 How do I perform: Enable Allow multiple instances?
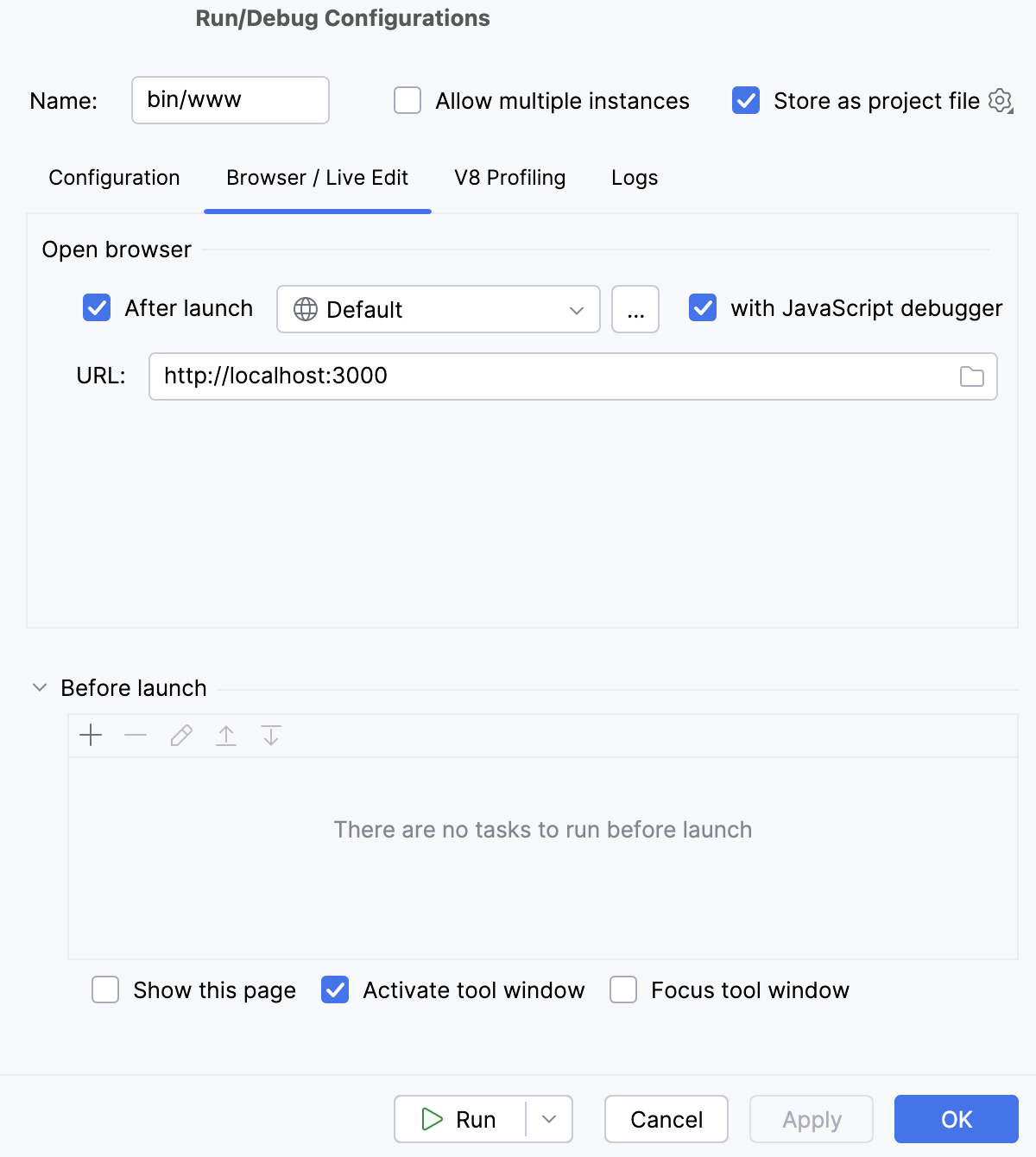406,100
